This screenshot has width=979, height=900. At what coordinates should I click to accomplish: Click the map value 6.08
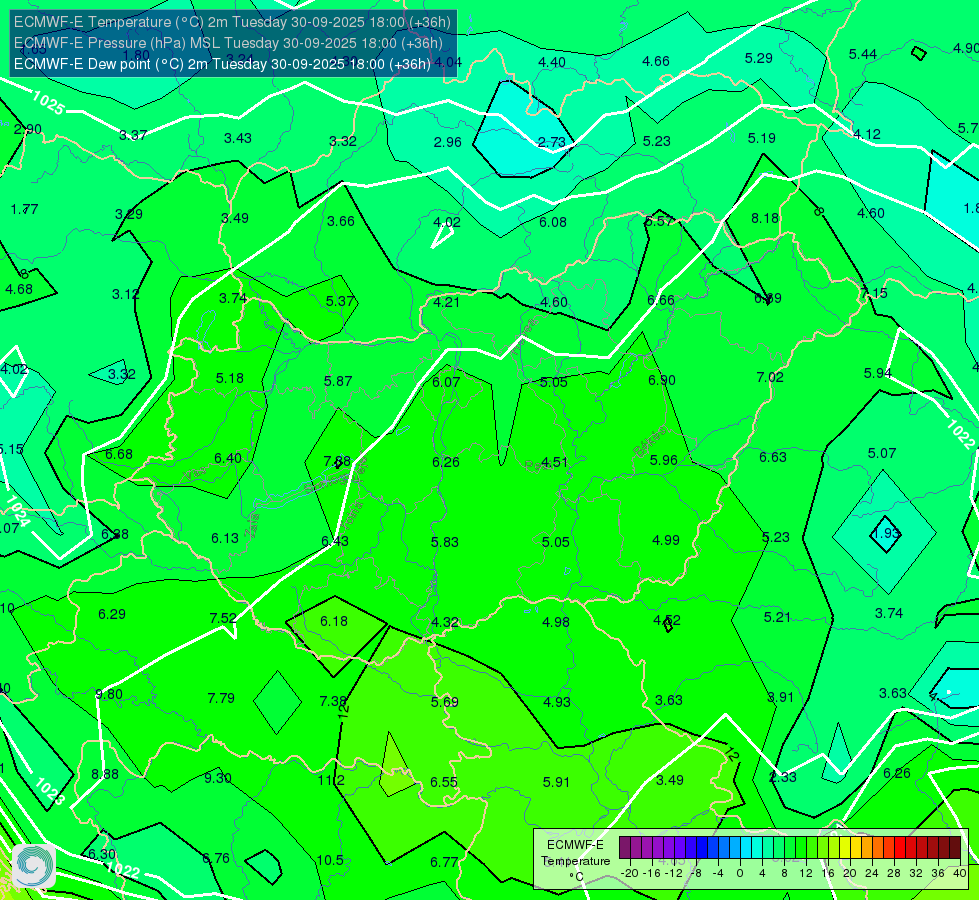coord(553,222)
